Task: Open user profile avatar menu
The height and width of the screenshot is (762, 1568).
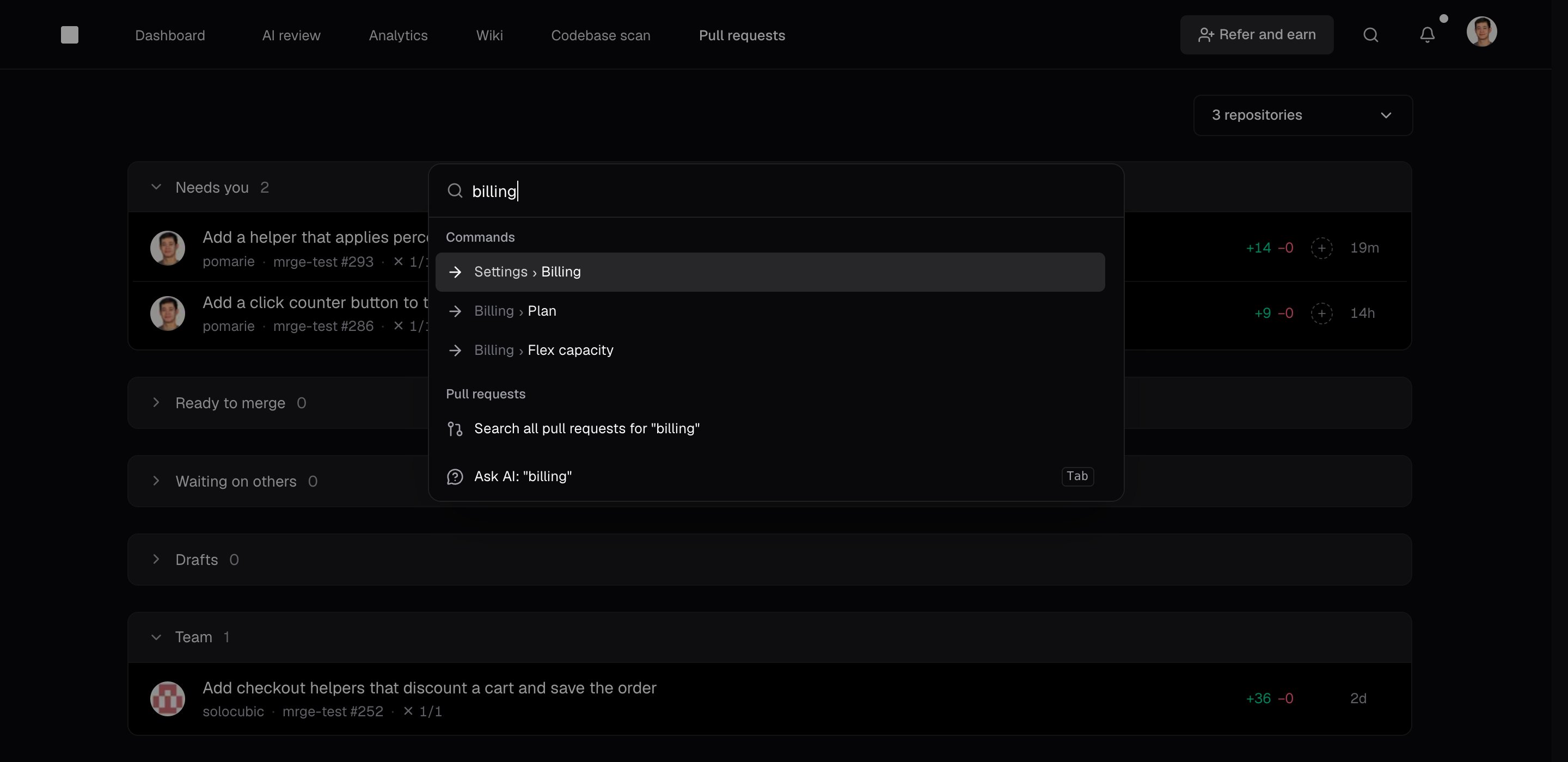Action: tap(1481, 32)
